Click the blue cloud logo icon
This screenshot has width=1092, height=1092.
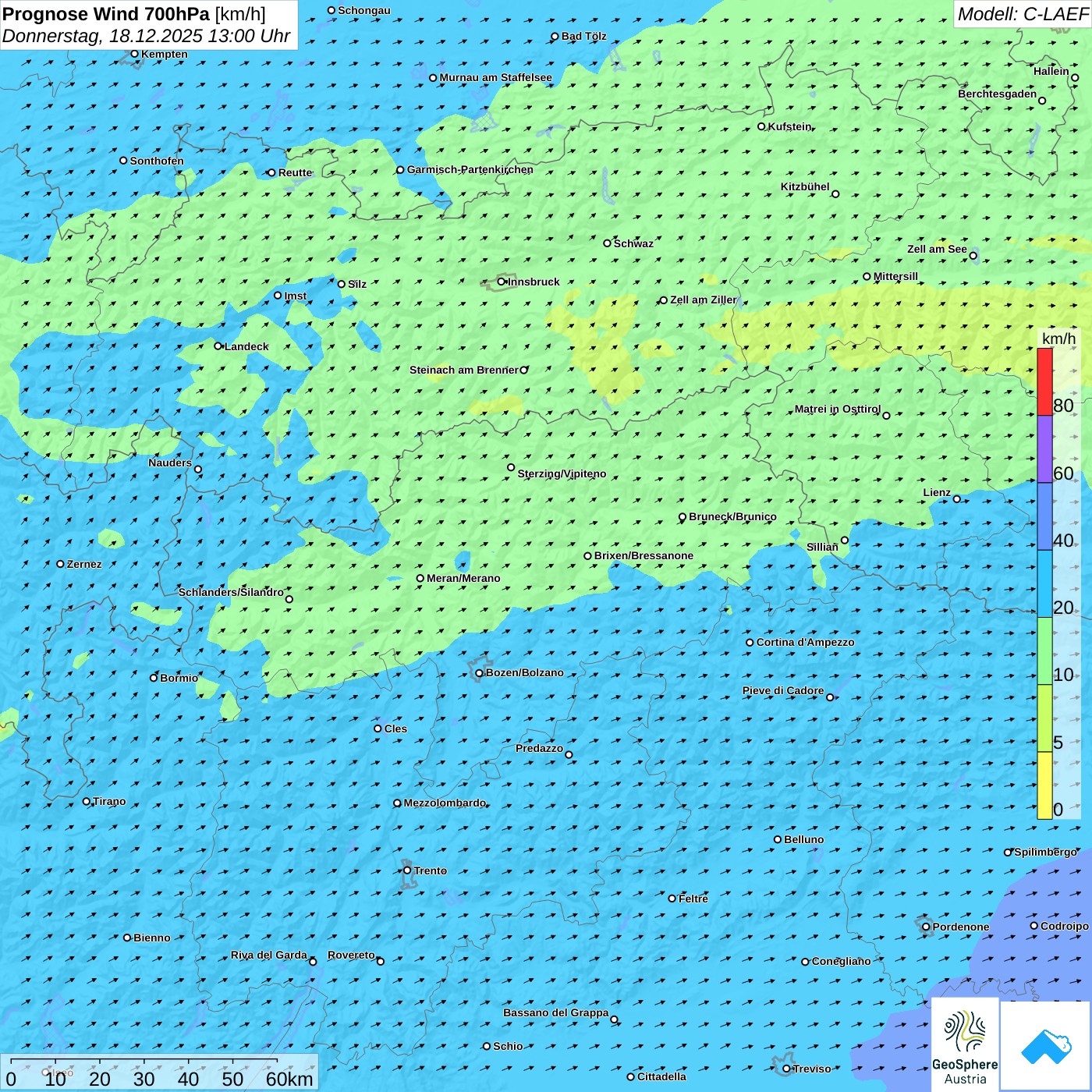click(1046, 1045)
